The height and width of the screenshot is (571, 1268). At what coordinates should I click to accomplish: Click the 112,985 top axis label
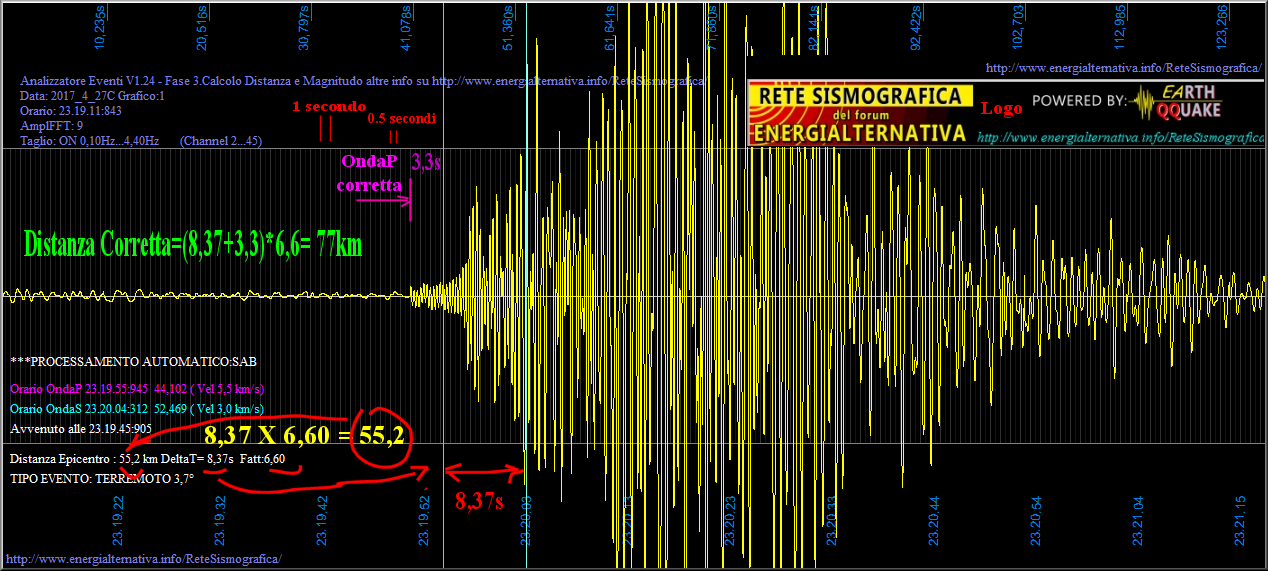pyautogui.click(x=1121, y=27)
